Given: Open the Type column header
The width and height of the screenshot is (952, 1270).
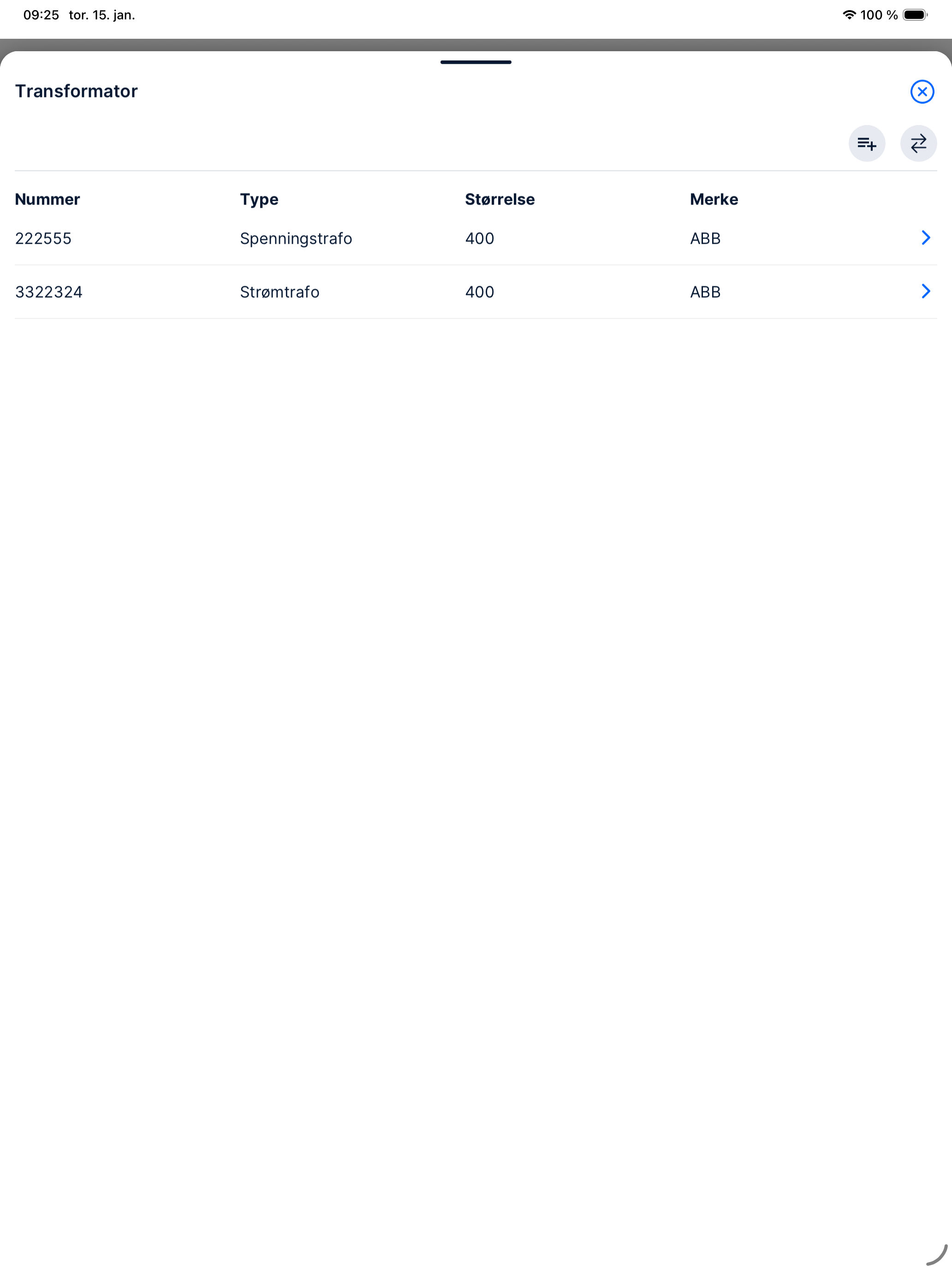Looking at the screenshot, I should pyautogui.click(x=259, y=199).
